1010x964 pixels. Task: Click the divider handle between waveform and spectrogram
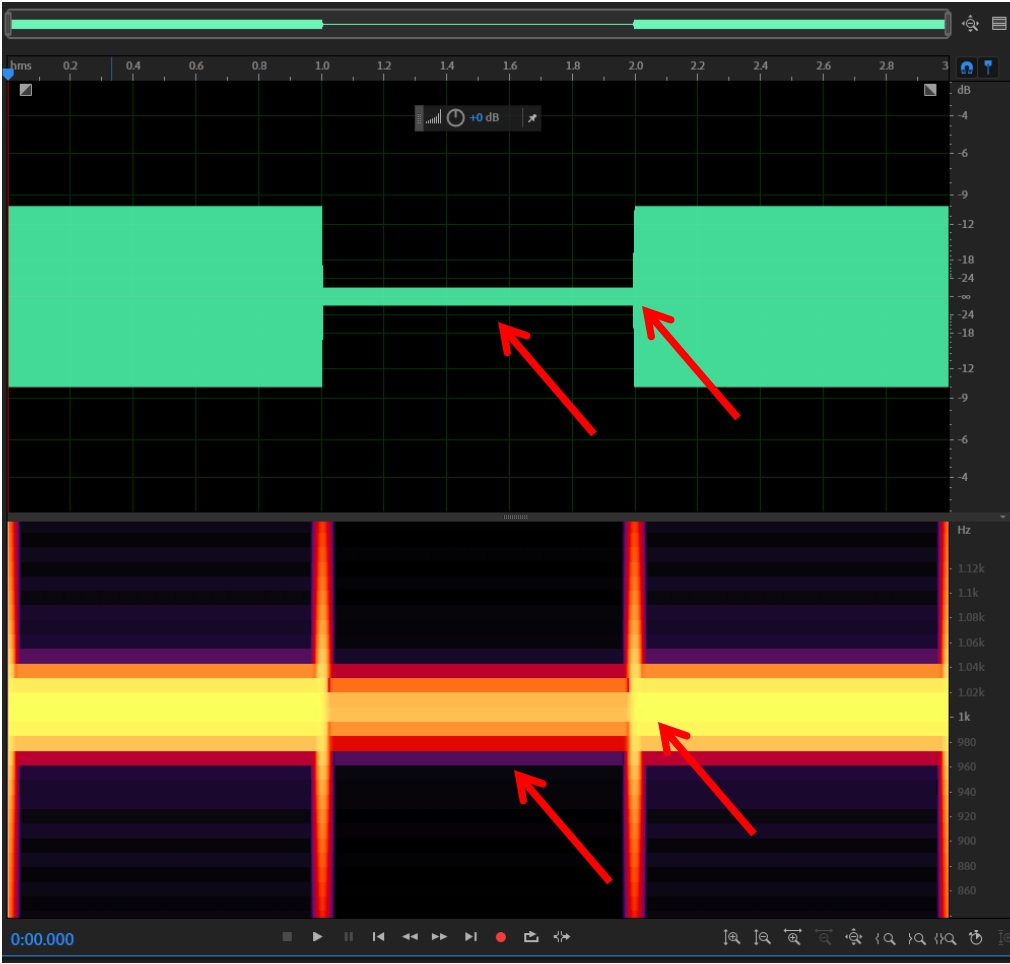tap(515, 517)
